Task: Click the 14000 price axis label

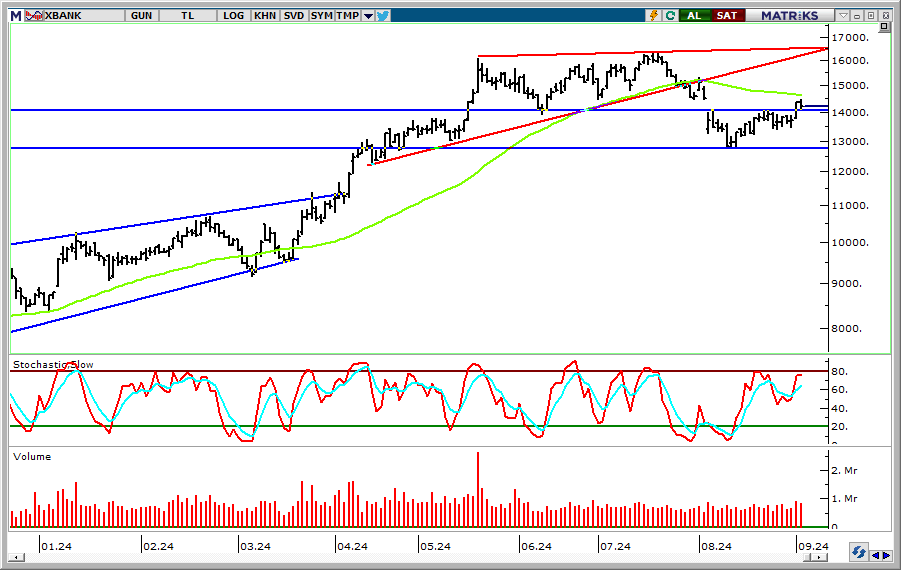Action: pos(850,113)
